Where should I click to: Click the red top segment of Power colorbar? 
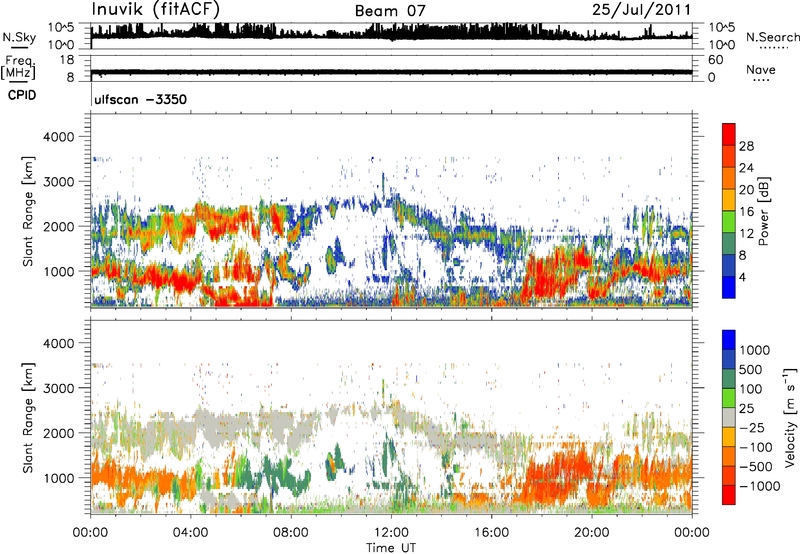click(729, 134)
